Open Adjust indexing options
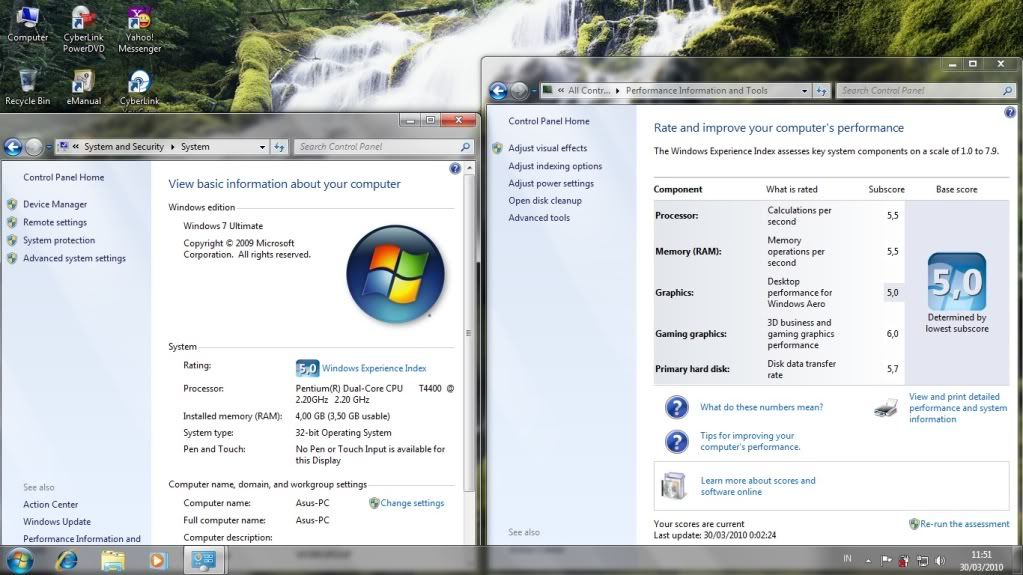The width and height of the screenshot is (1023, 575). (x=555, y=166)
